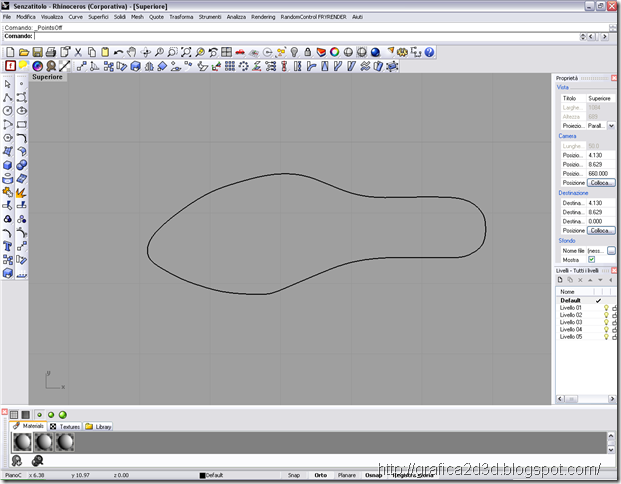The height and width of the screenshot is (484, 621).
Task: Click the large green preview sphere
Action: click(63, 415)
